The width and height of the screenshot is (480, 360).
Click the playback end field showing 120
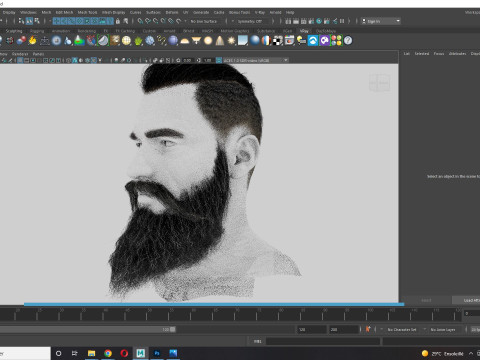pos(312,329)
